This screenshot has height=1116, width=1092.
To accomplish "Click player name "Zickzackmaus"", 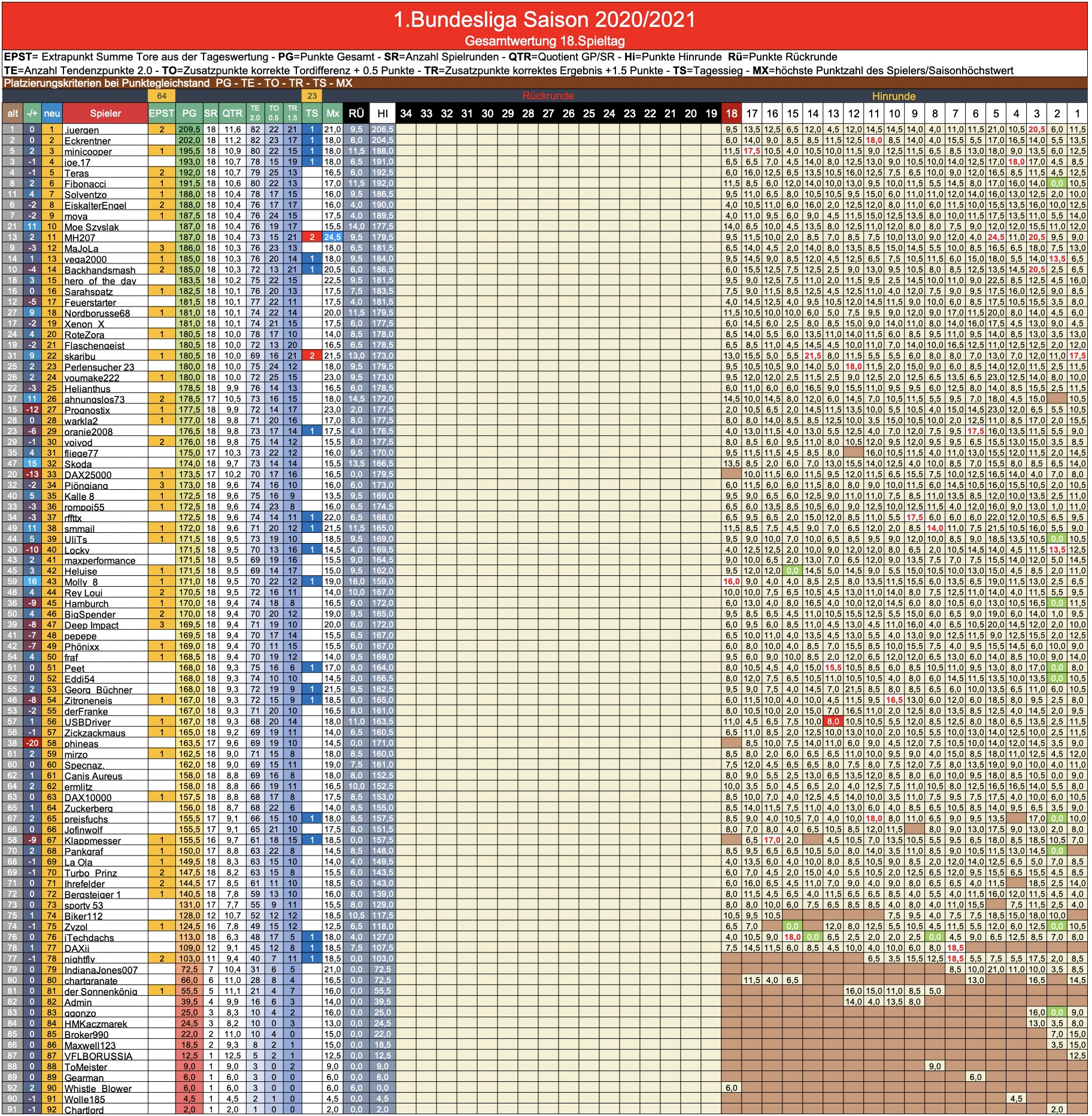I will click(x=95, y=732).
